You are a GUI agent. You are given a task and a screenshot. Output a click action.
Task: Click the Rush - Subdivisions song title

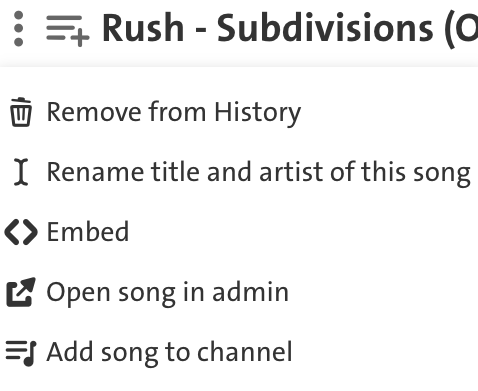(290, 29)
